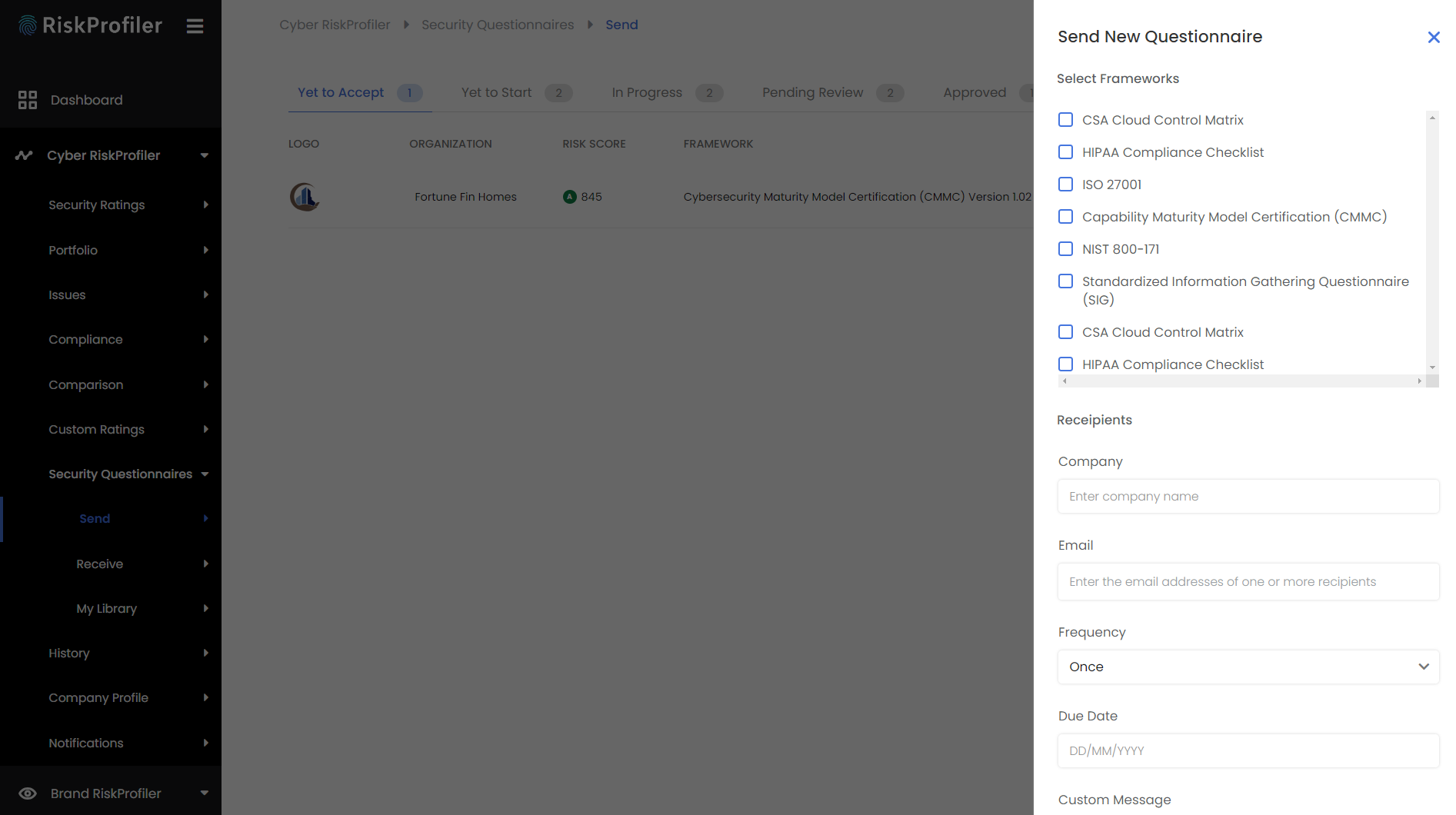Open Dashboard in the sidebar
The width and height of the screenshot is (1456, 815).
(x=87, y=100)
